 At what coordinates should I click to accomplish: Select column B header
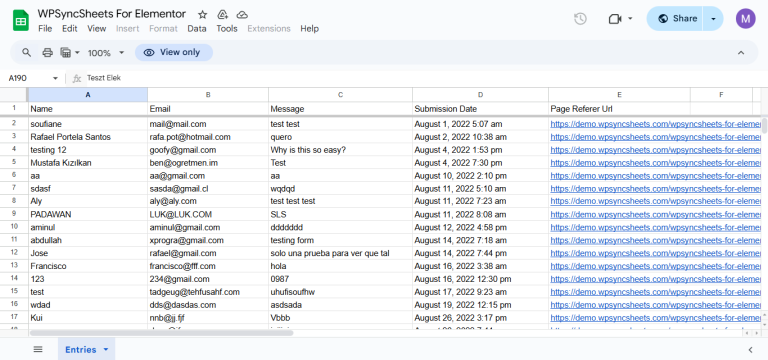click(x=208, y=95)
